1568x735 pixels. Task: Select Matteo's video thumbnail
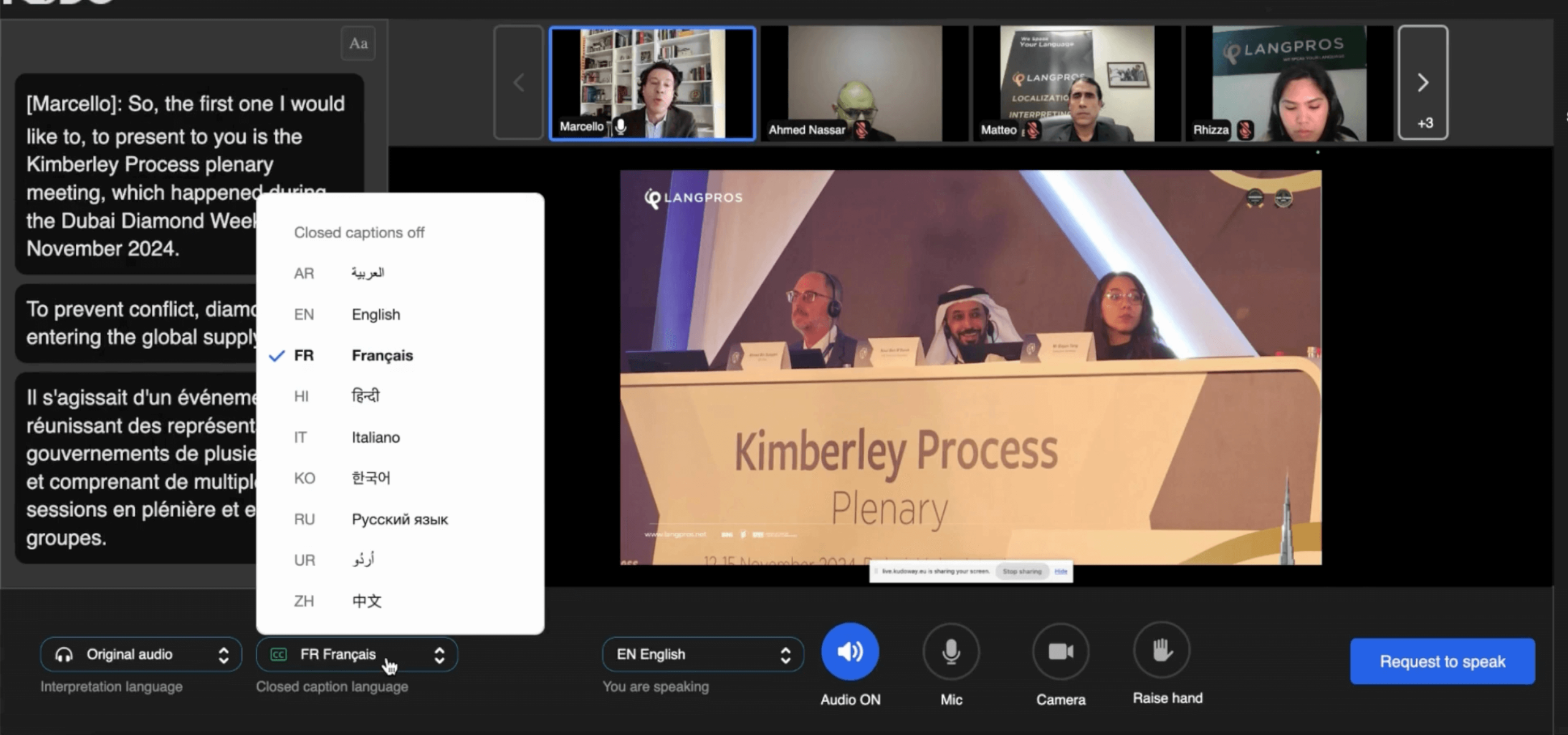coord(1077,83)
